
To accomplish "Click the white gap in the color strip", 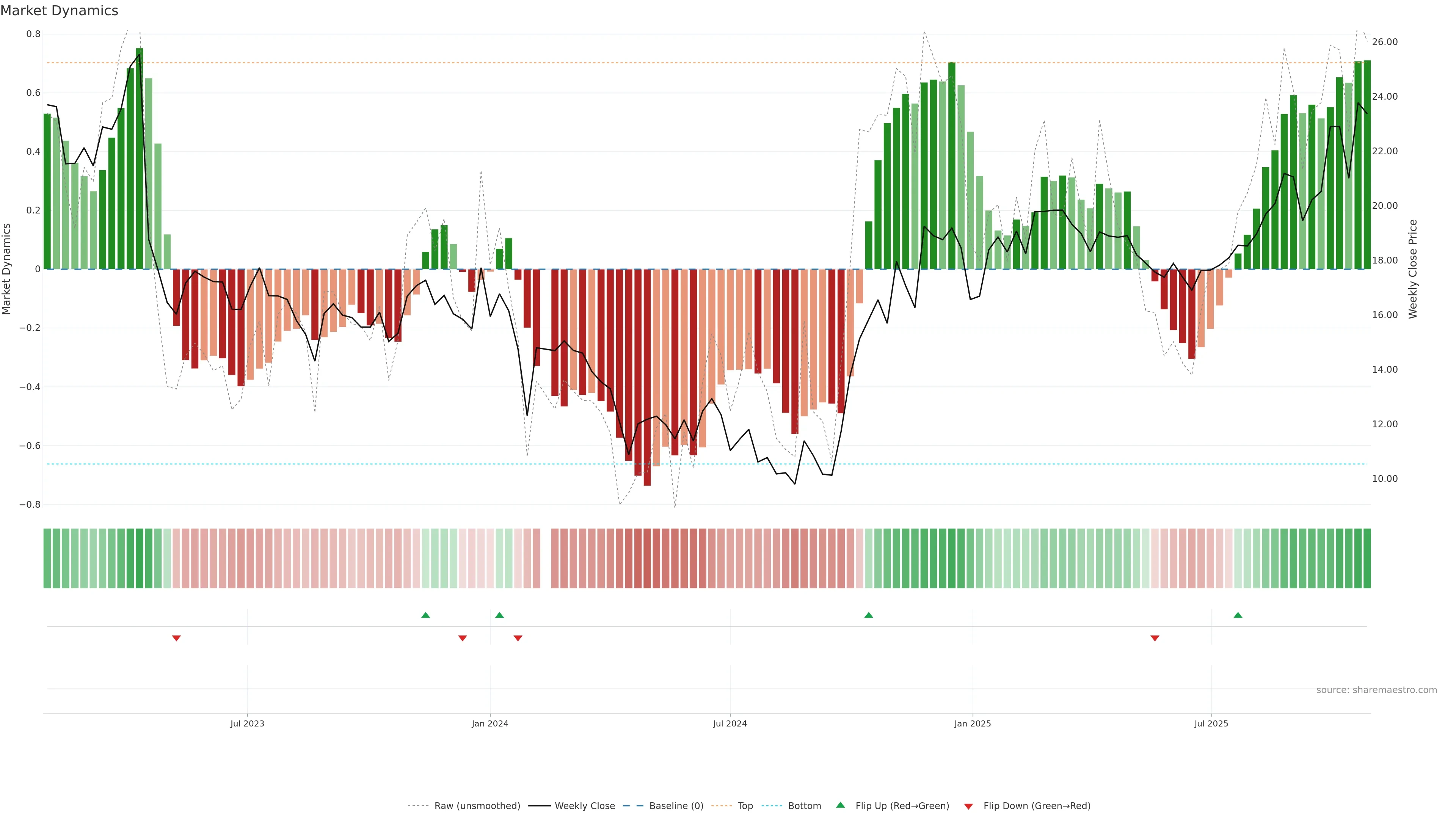I will (x=546, y=559).
